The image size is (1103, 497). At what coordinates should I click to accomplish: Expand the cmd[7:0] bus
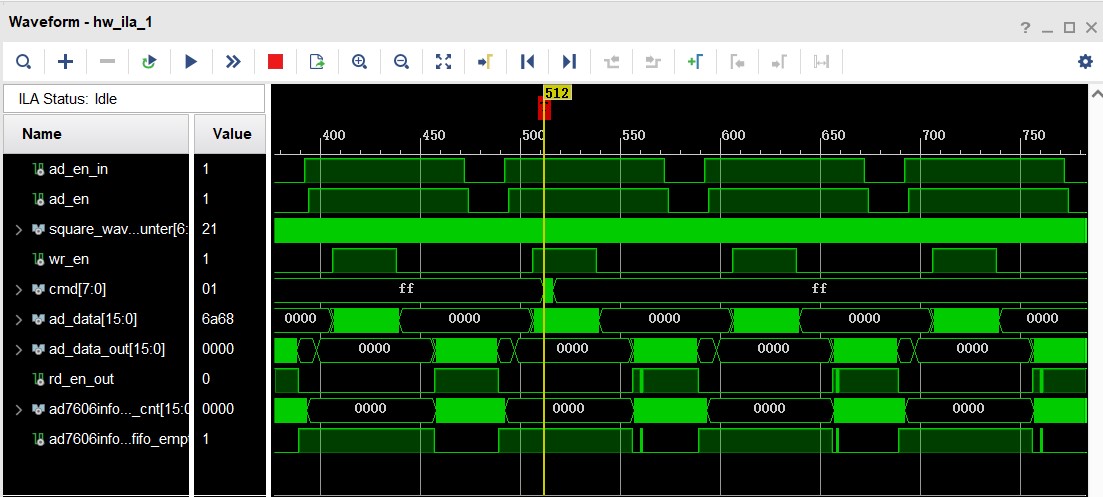20,289
